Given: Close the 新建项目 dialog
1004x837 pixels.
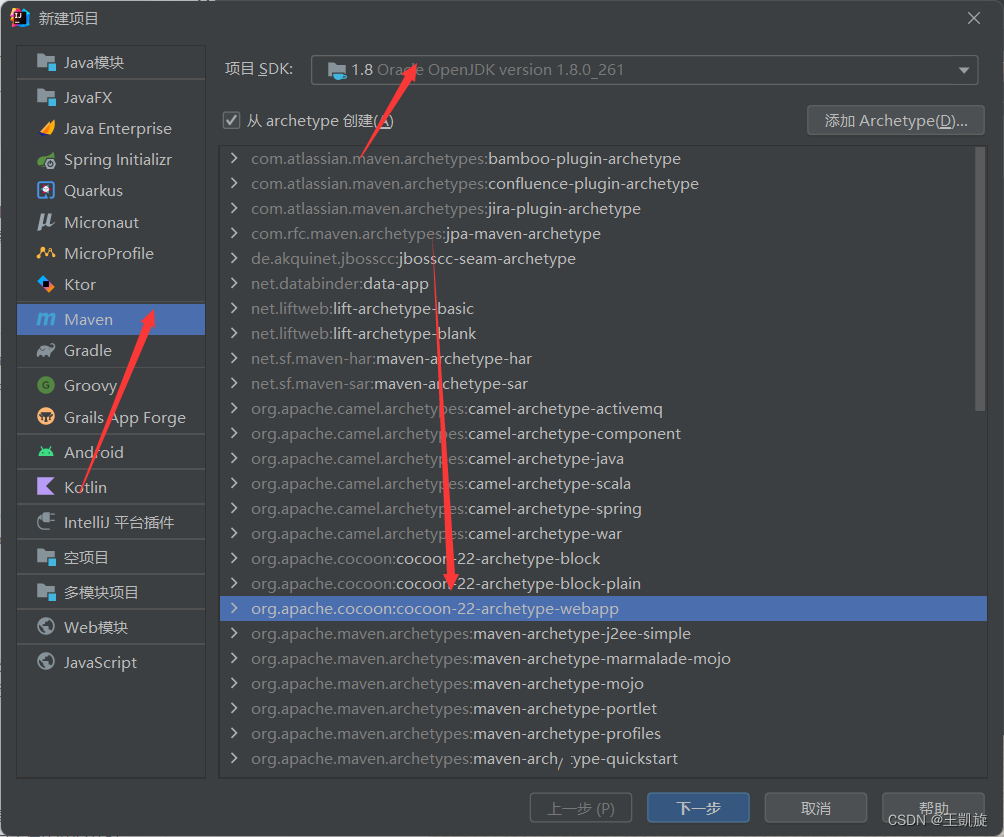Looking at the screenshot, I should point(973,18).
